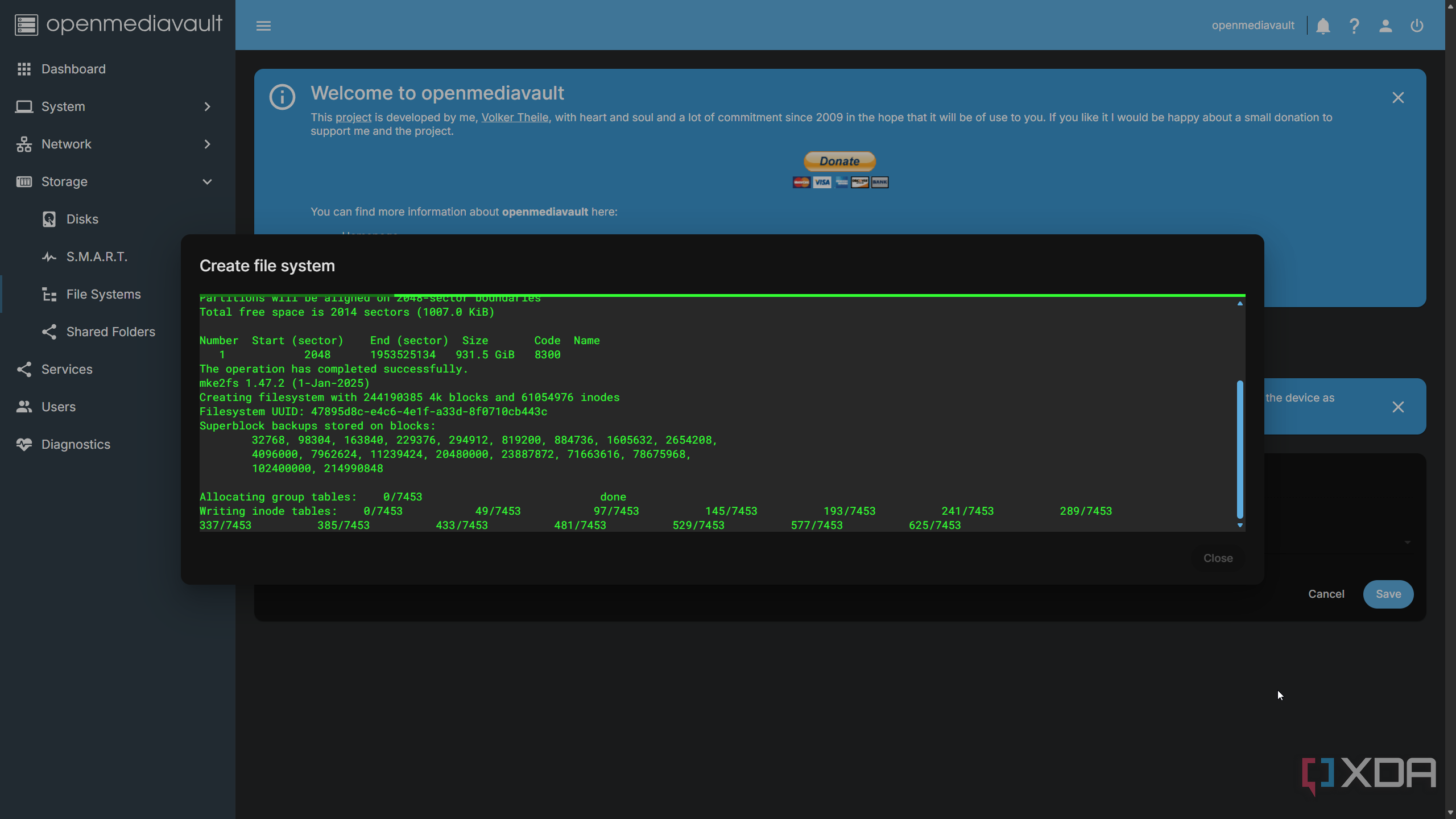Click the Network topology icon

[24, 144]
